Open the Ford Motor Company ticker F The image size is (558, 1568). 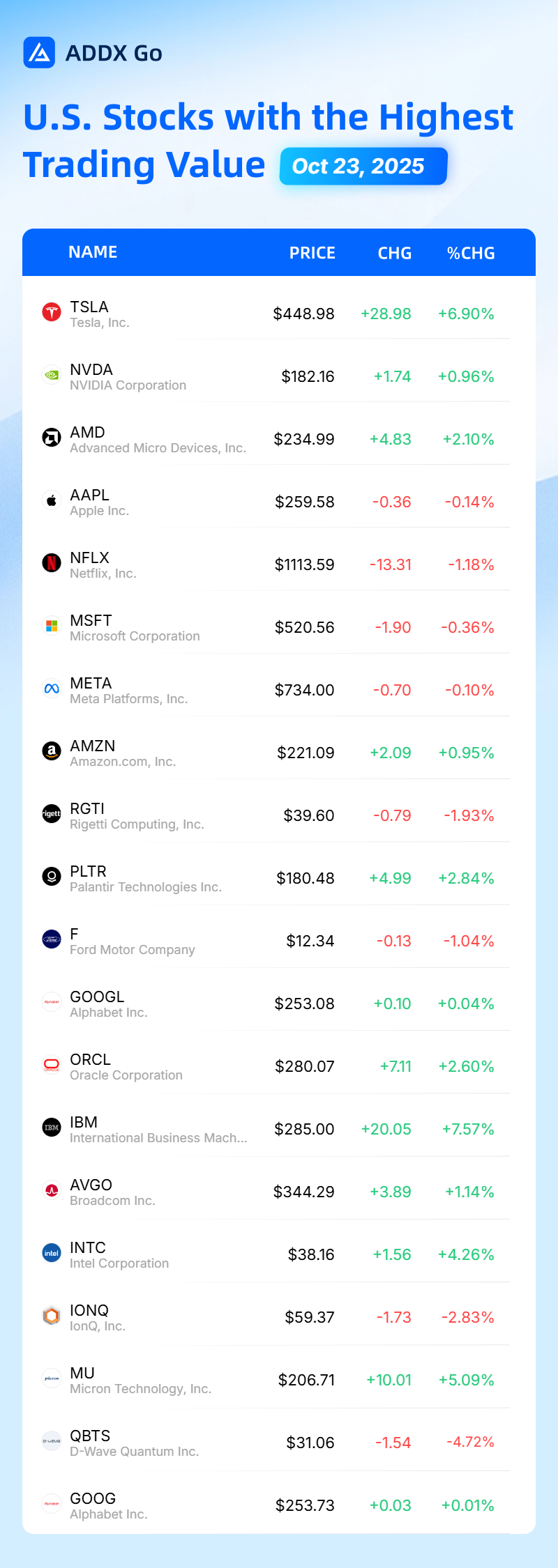[74, 934]
